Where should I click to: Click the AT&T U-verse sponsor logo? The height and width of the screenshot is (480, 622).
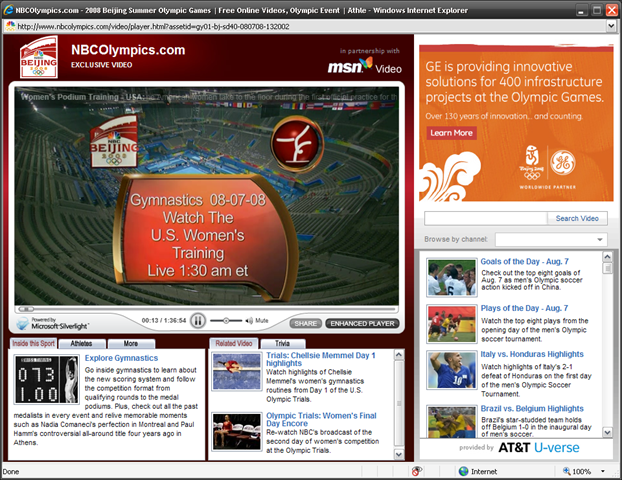point(538,447)
